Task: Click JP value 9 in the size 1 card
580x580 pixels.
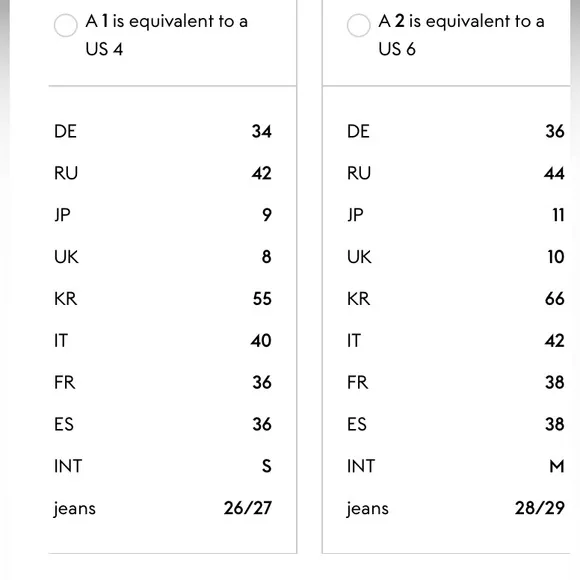Action: click(x=267, y=215)
